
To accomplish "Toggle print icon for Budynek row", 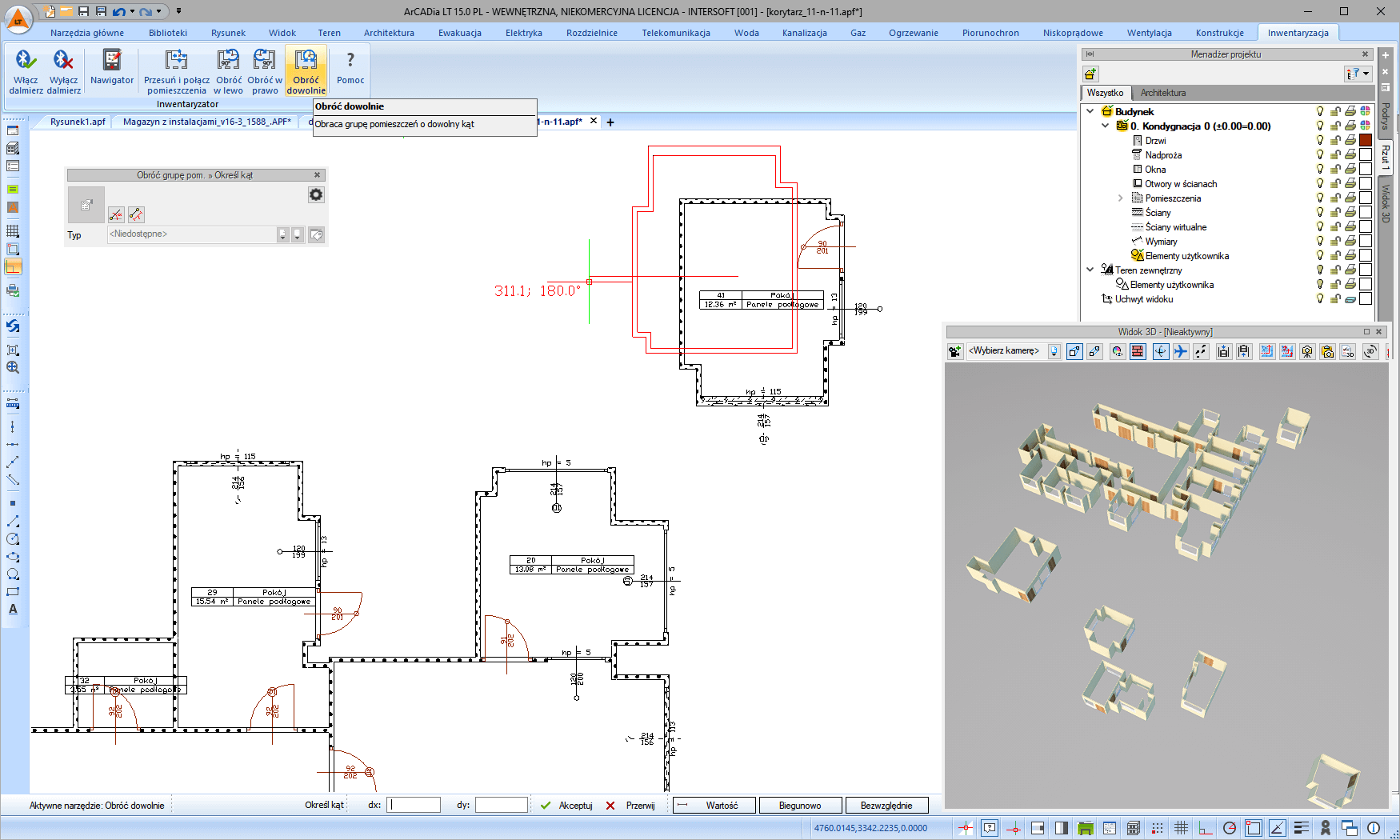I will (x=1350, y=111).
